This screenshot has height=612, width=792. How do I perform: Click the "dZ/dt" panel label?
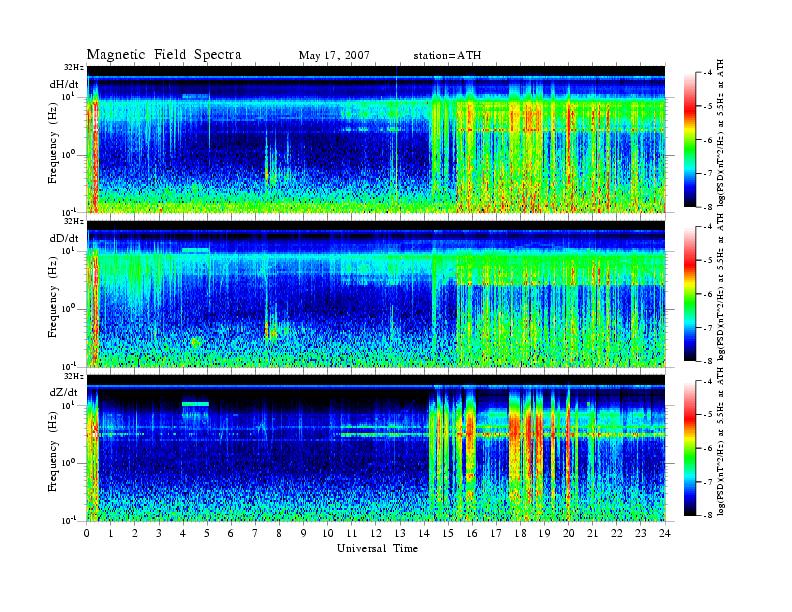coord(64,392)
